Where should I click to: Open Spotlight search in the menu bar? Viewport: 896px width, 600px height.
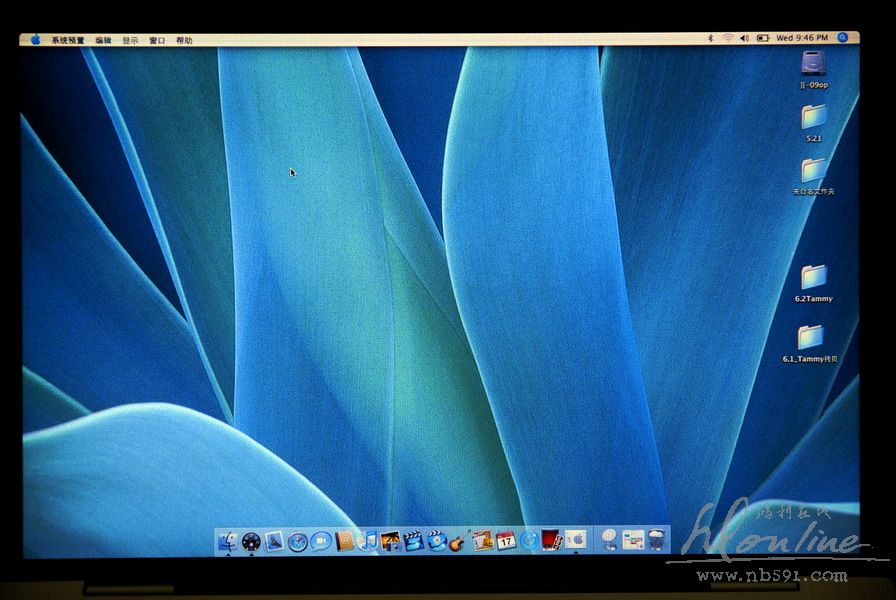pos(842,37)
